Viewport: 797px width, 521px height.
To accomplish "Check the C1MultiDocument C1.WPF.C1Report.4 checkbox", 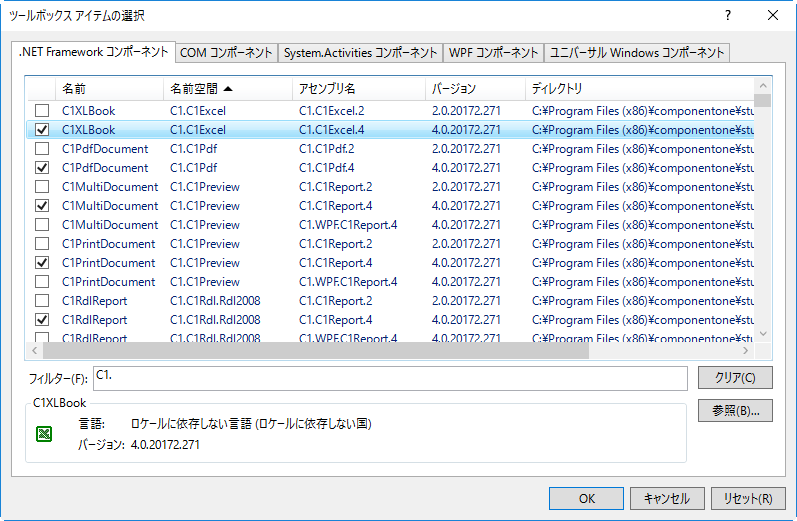I will pyautogui.click(x=42, y=224).
